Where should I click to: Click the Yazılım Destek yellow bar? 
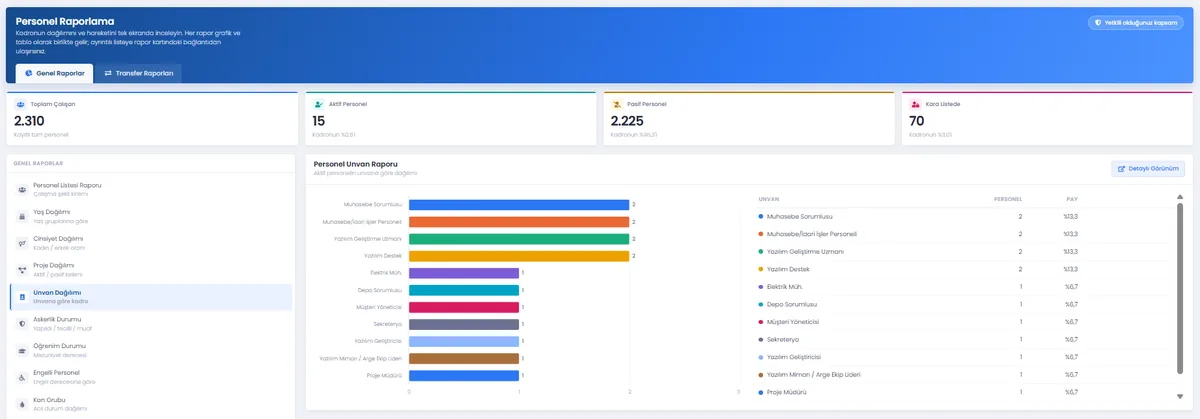pos(519,256)
